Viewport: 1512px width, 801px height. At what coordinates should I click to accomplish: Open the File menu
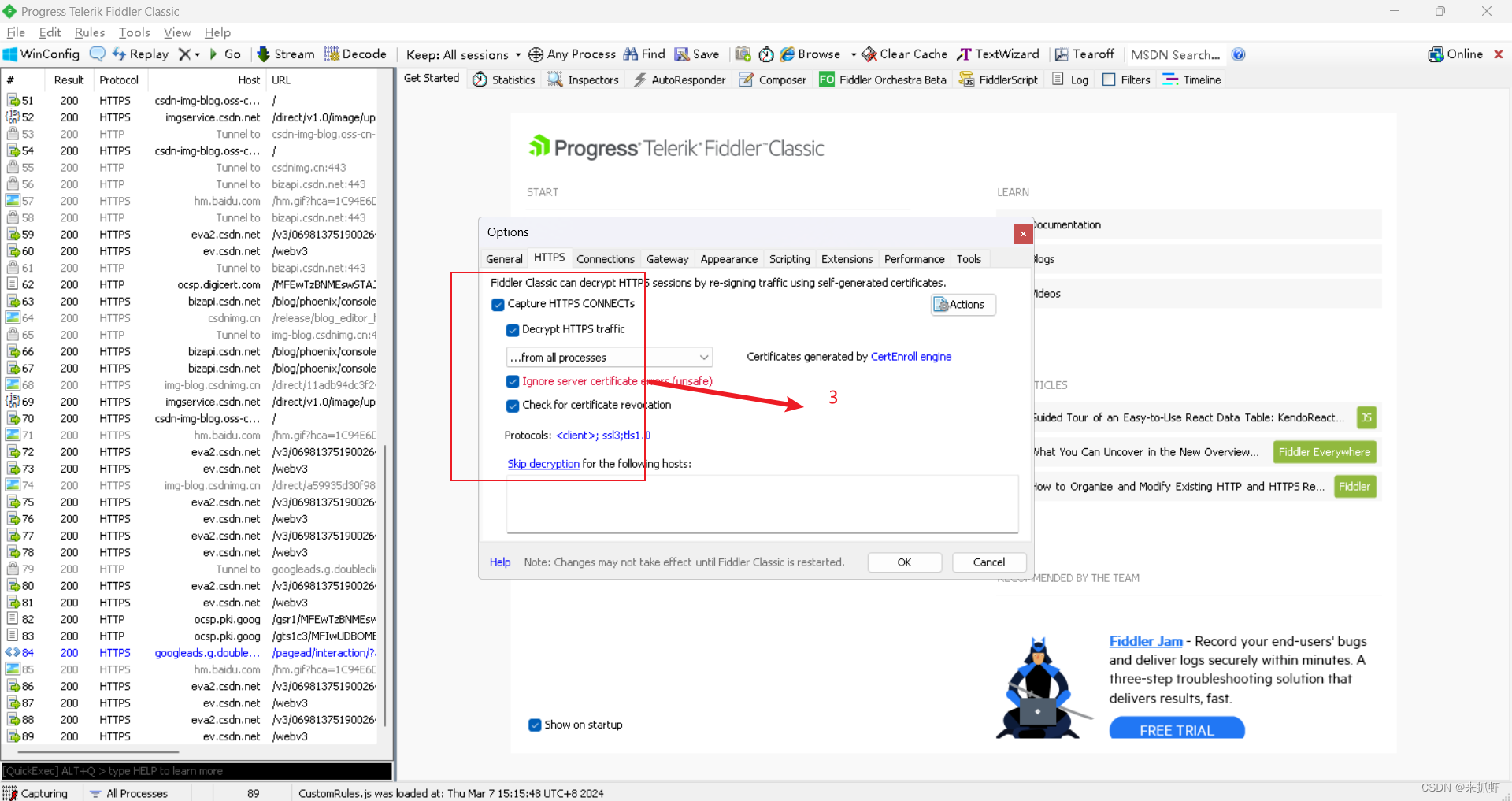16,32
